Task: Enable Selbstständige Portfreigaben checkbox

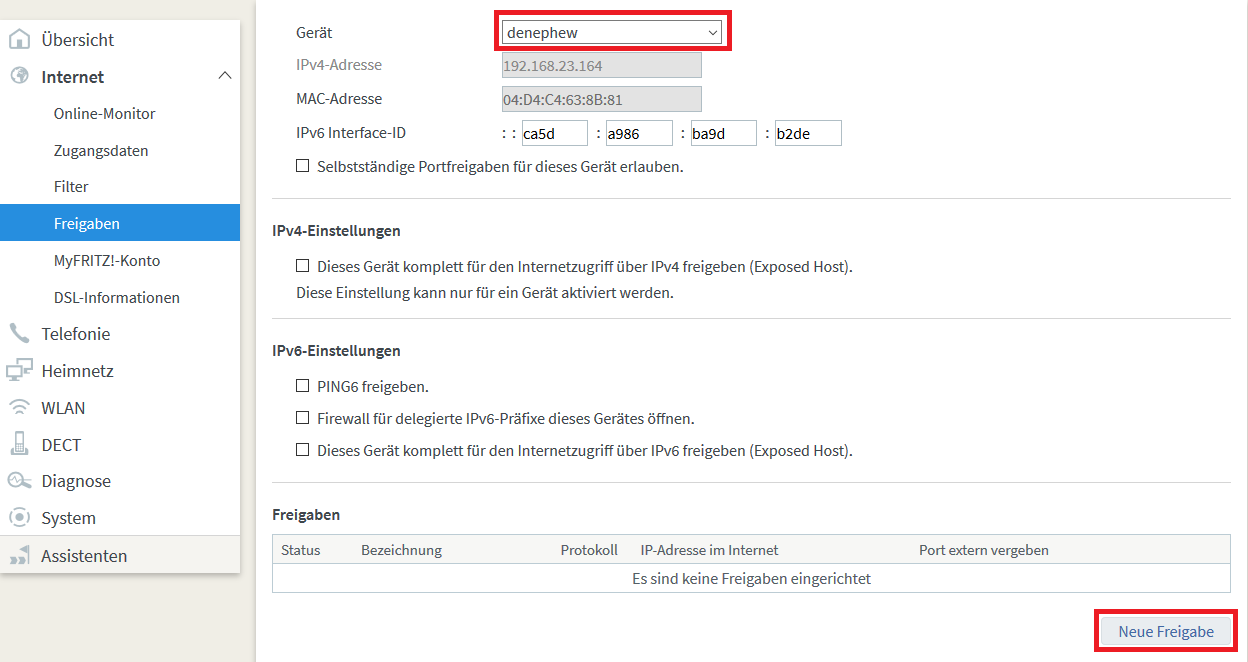Action: click(302, 167)
